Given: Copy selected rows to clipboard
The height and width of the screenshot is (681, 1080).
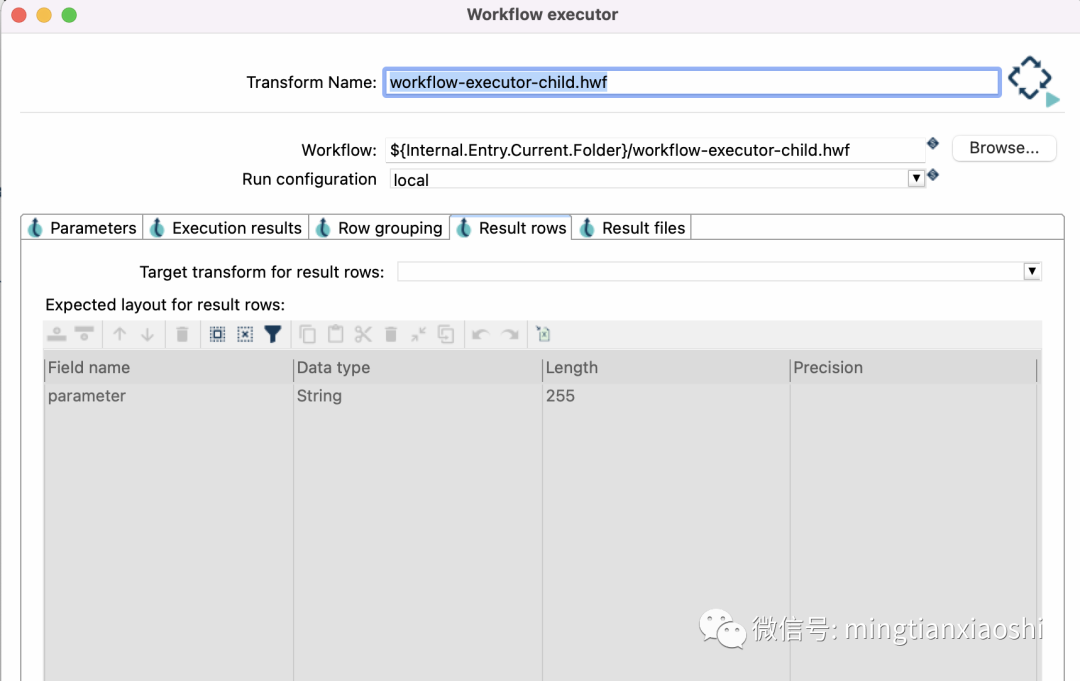Looking at the screenshot, I should click(308, 335).
